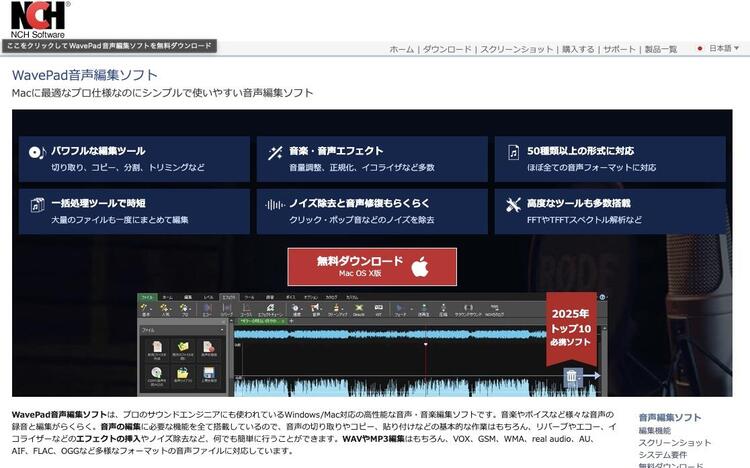
Task: Click the WavePad音声編集ソフト page heading
Action: tap(85, 75)
